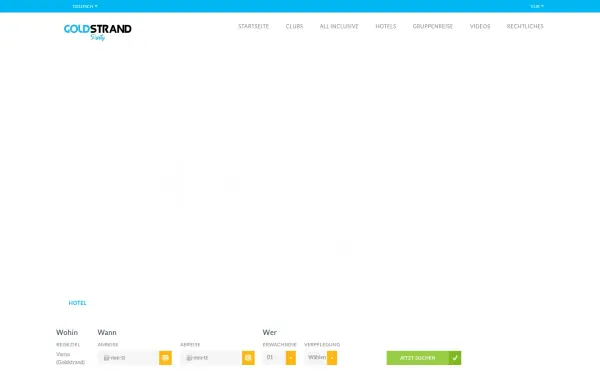This screenshot has height=375, width=600.
Task: Open the Videos menu item
Action: (x=480, y=26)
